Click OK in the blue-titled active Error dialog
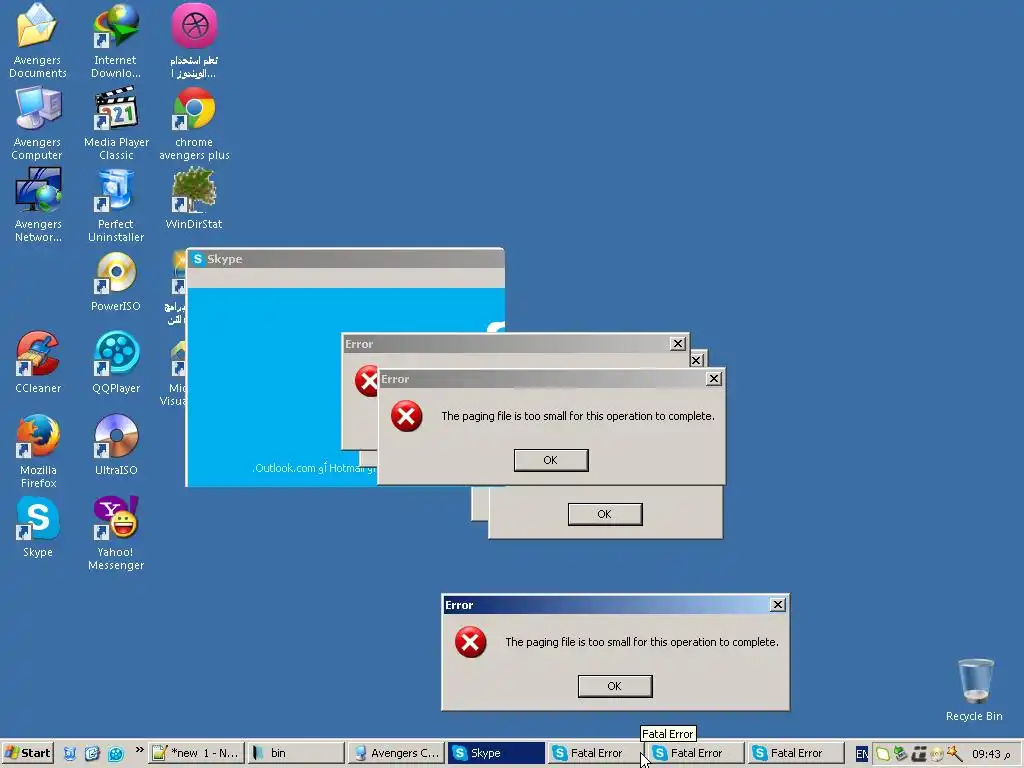1024x768 pixels. pyautogui.click(x=615, y=686)
